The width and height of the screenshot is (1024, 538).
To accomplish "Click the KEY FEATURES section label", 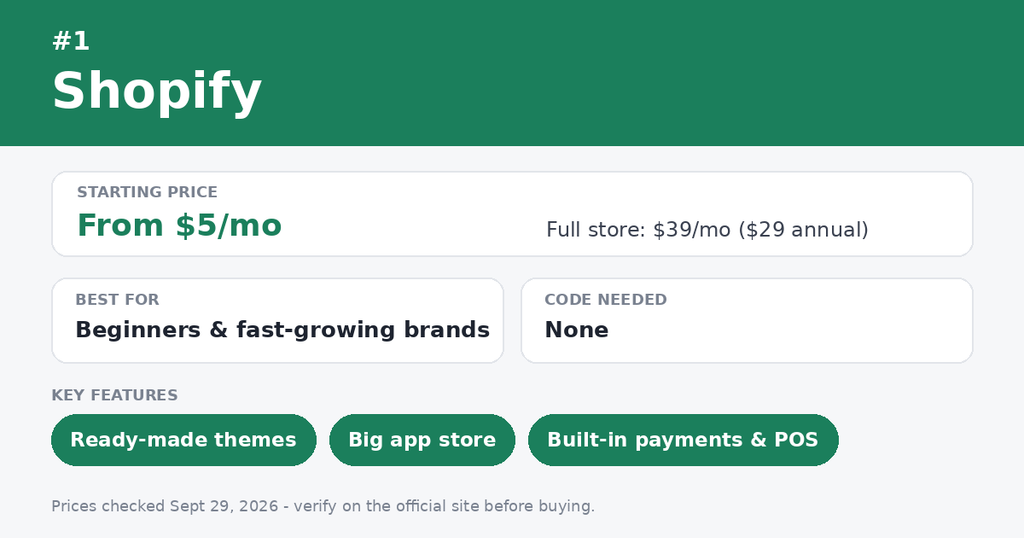I will 114,395.
